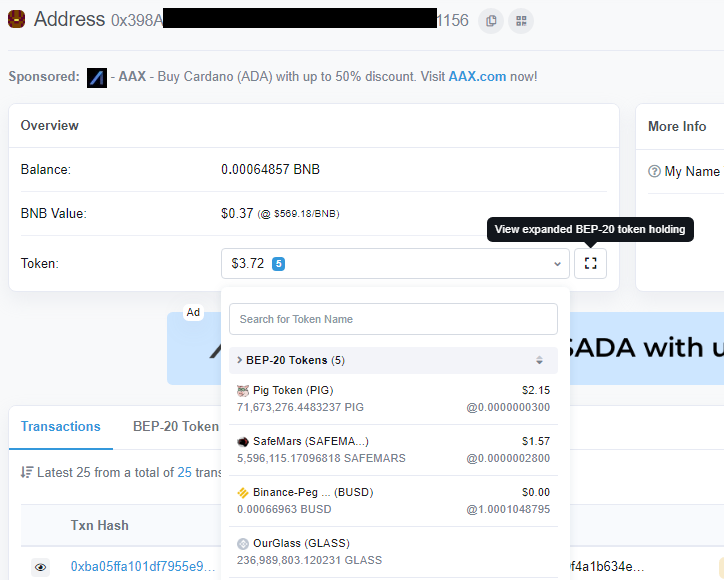Viewport: 724px width, 580px height.
Task: Click the 0.00066963 BUSD amount
Action: (x=284, y=509)
